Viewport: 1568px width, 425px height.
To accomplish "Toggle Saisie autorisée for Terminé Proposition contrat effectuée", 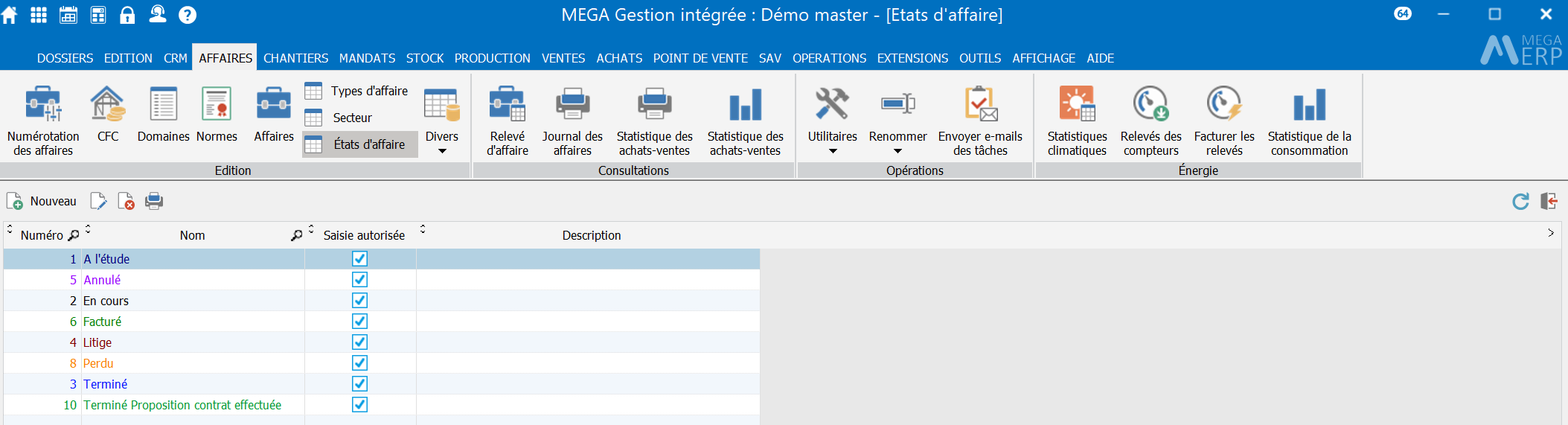I will coord(359,405).
